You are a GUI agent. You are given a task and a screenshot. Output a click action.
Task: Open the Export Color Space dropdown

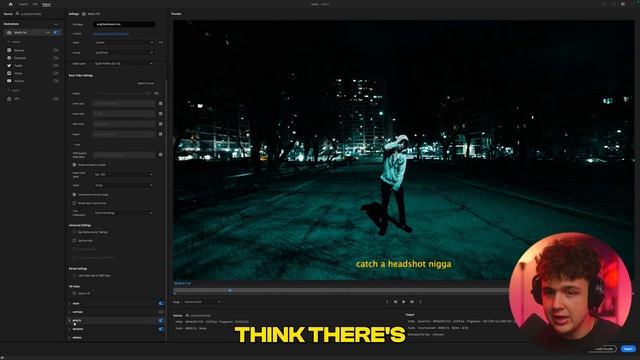click(x=124, y=174)
